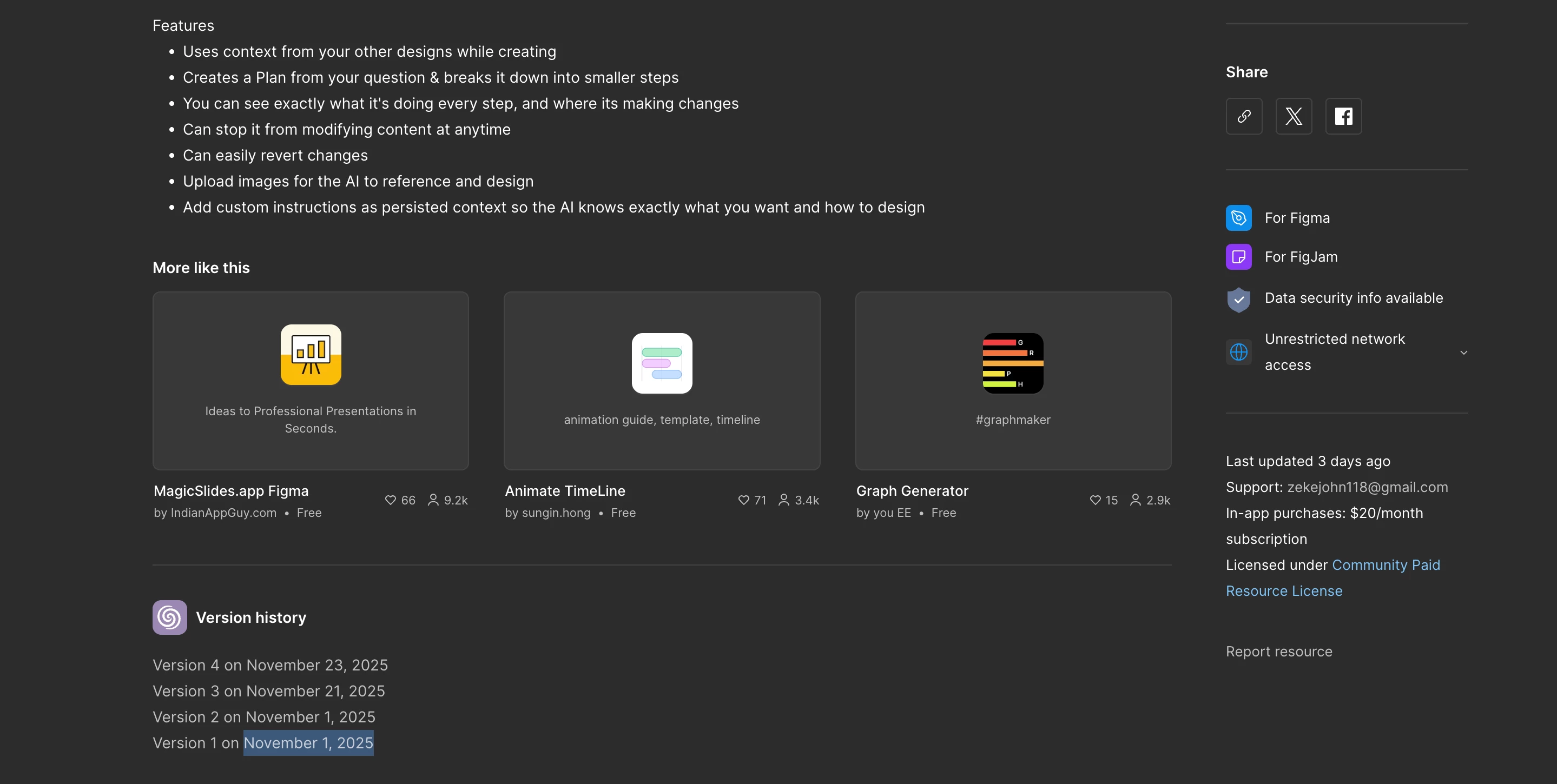The width and height of the screenshot is (1557, 784).
Task: Open the Animate TimeLine plugin card
Action: coord(661,381)
